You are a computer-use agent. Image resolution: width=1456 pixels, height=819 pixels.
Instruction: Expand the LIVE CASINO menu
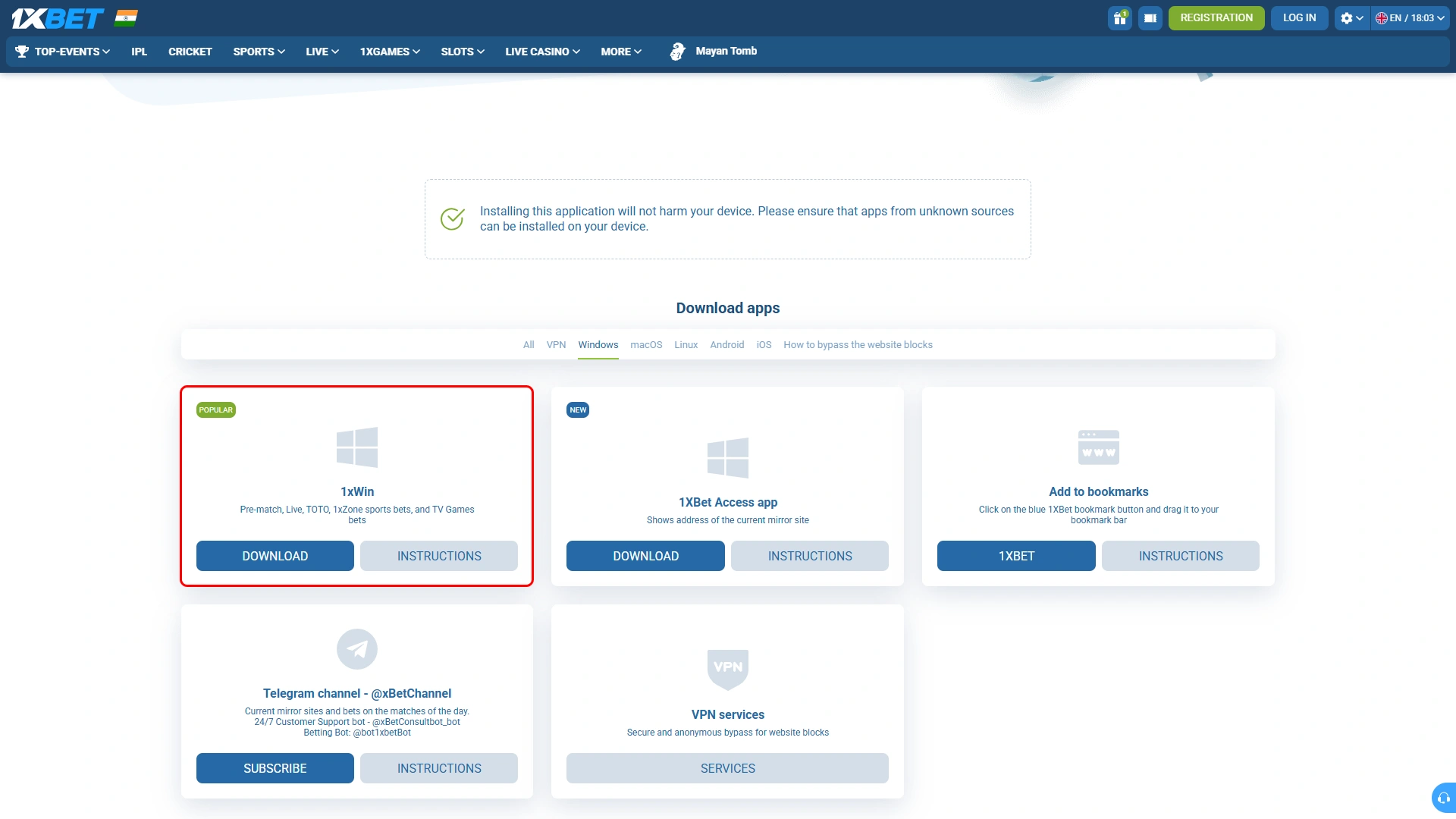pos(543,52)
